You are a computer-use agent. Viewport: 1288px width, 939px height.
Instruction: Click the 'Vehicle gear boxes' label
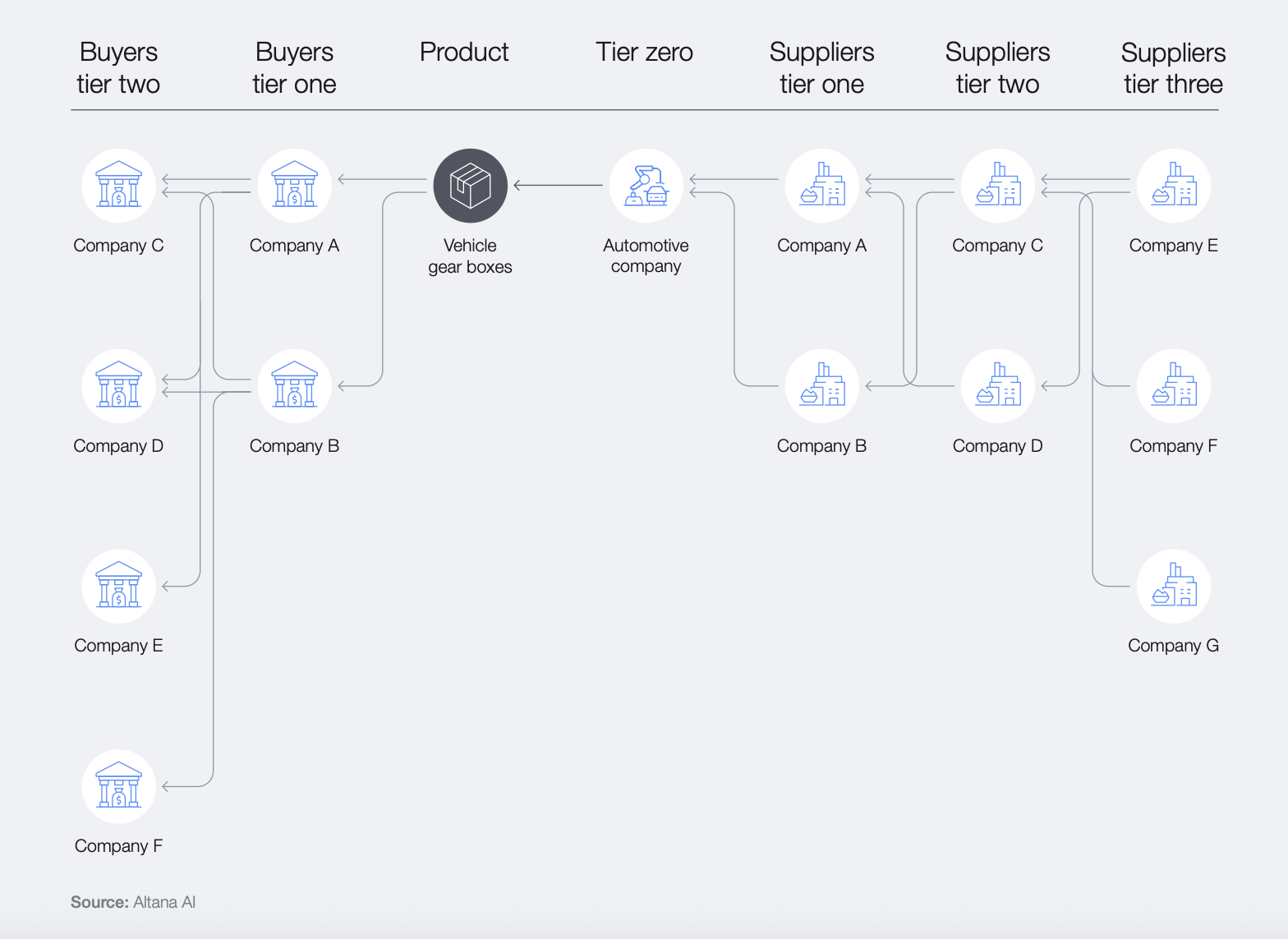click(470, 256)
